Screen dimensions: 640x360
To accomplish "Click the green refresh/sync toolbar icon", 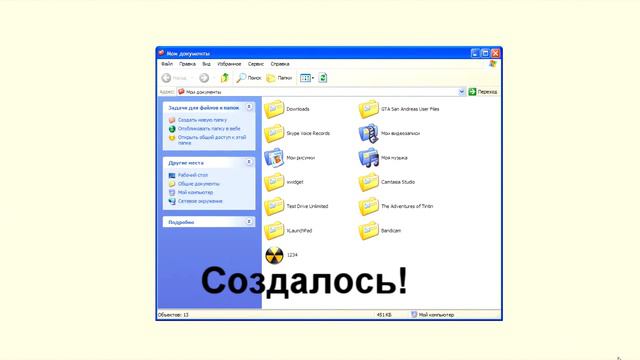I will click(x=323, y=78).
